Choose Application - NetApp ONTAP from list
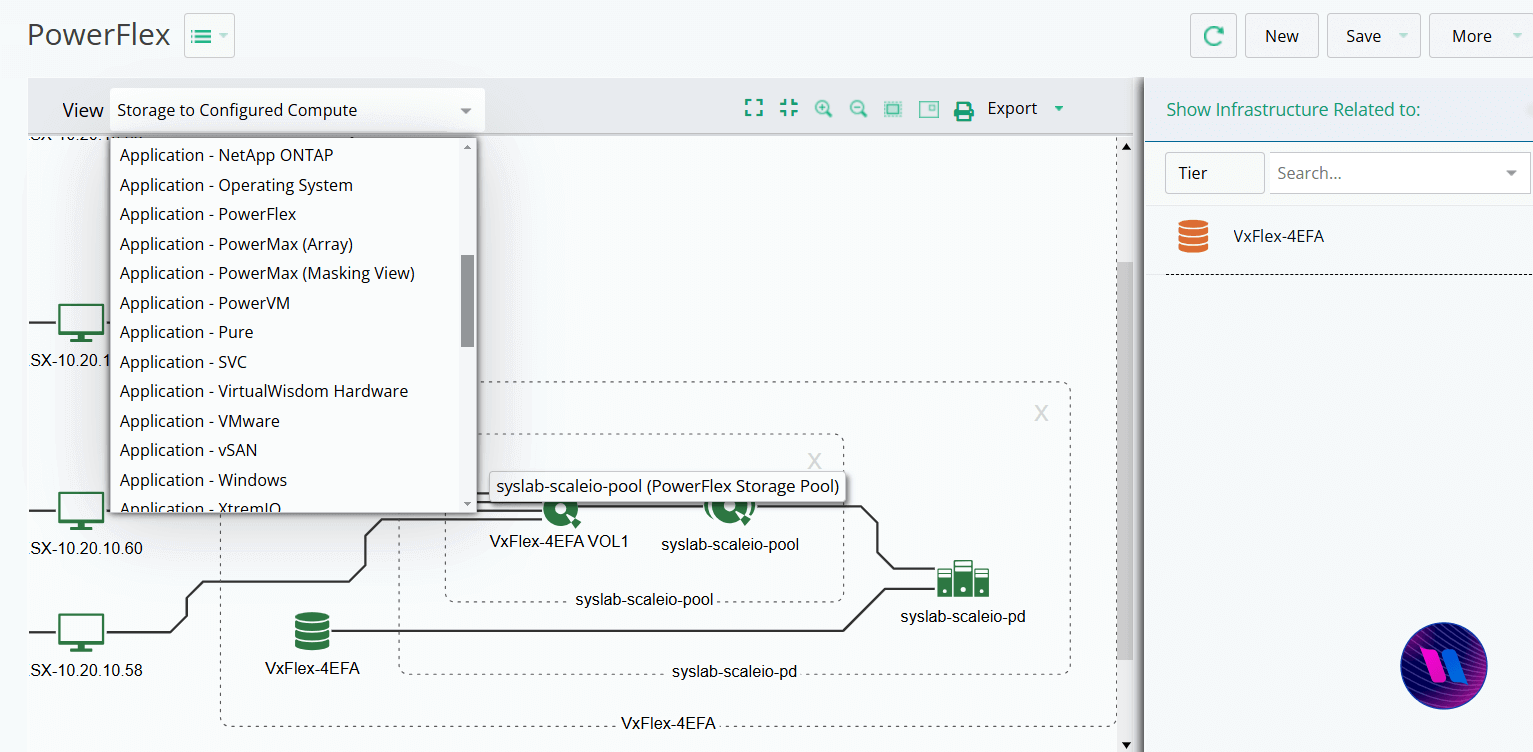 point(227,155)
